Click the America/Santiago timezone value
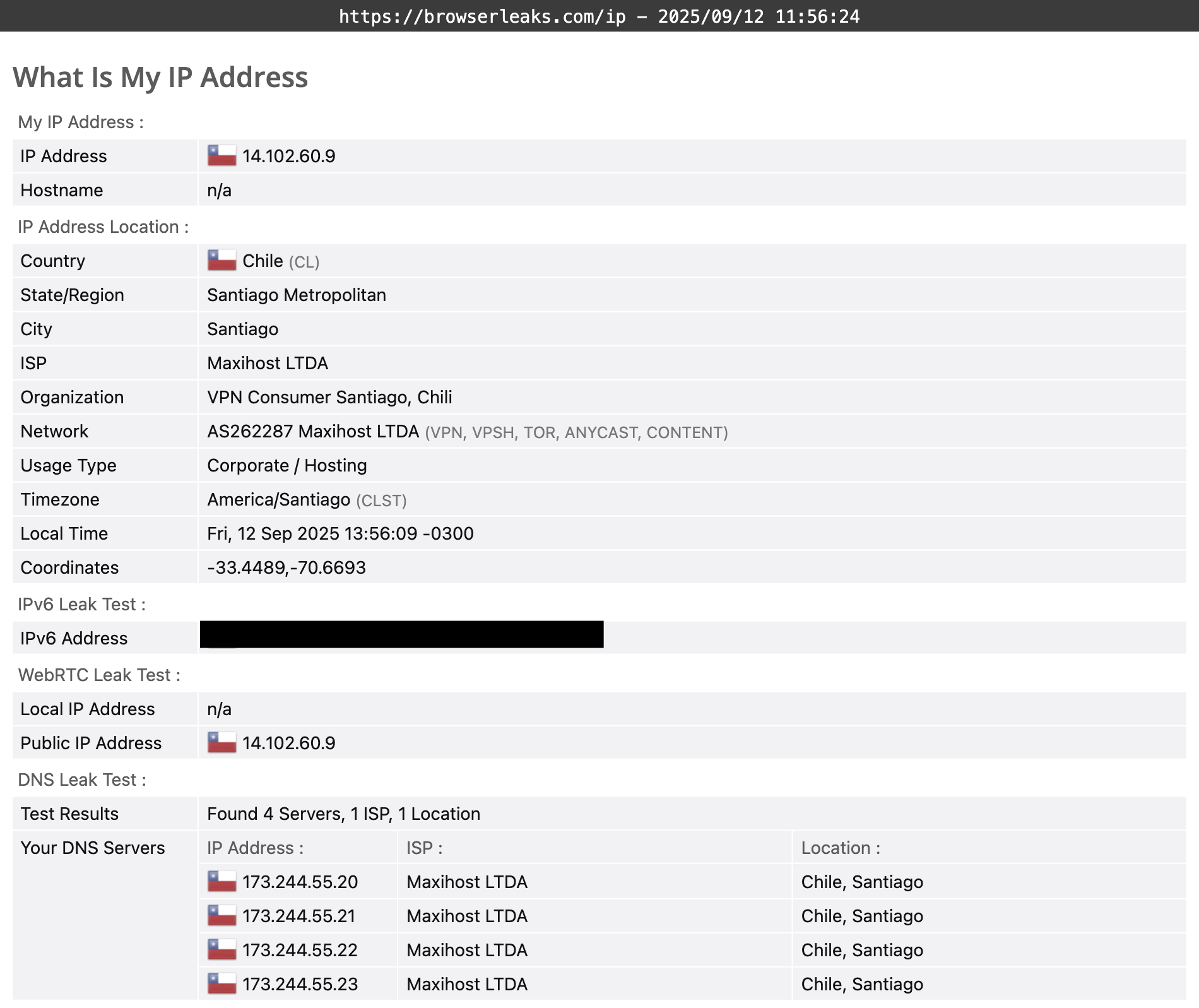 (278, 499)
